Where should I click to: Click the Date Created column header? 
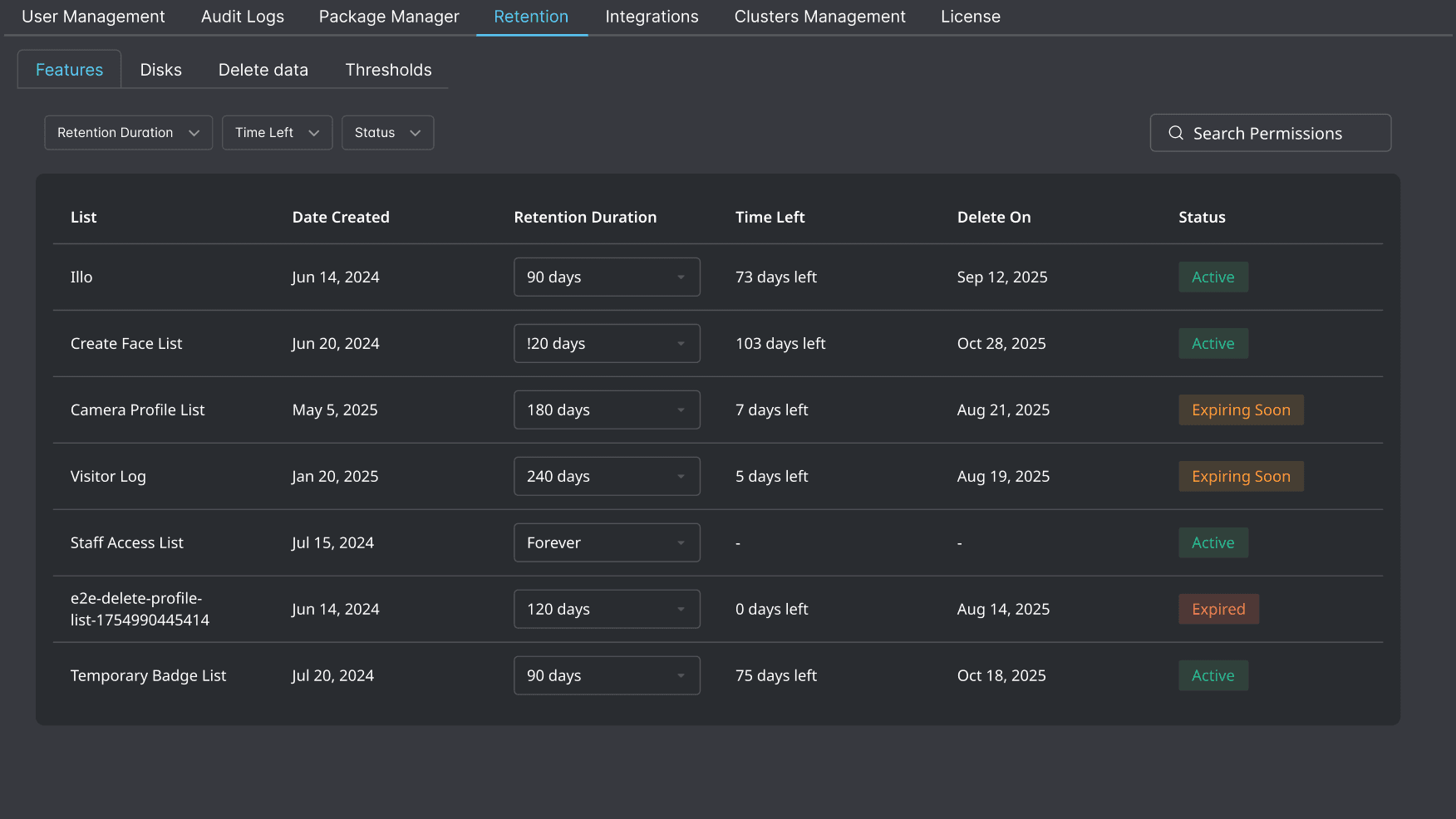[341, 217]
